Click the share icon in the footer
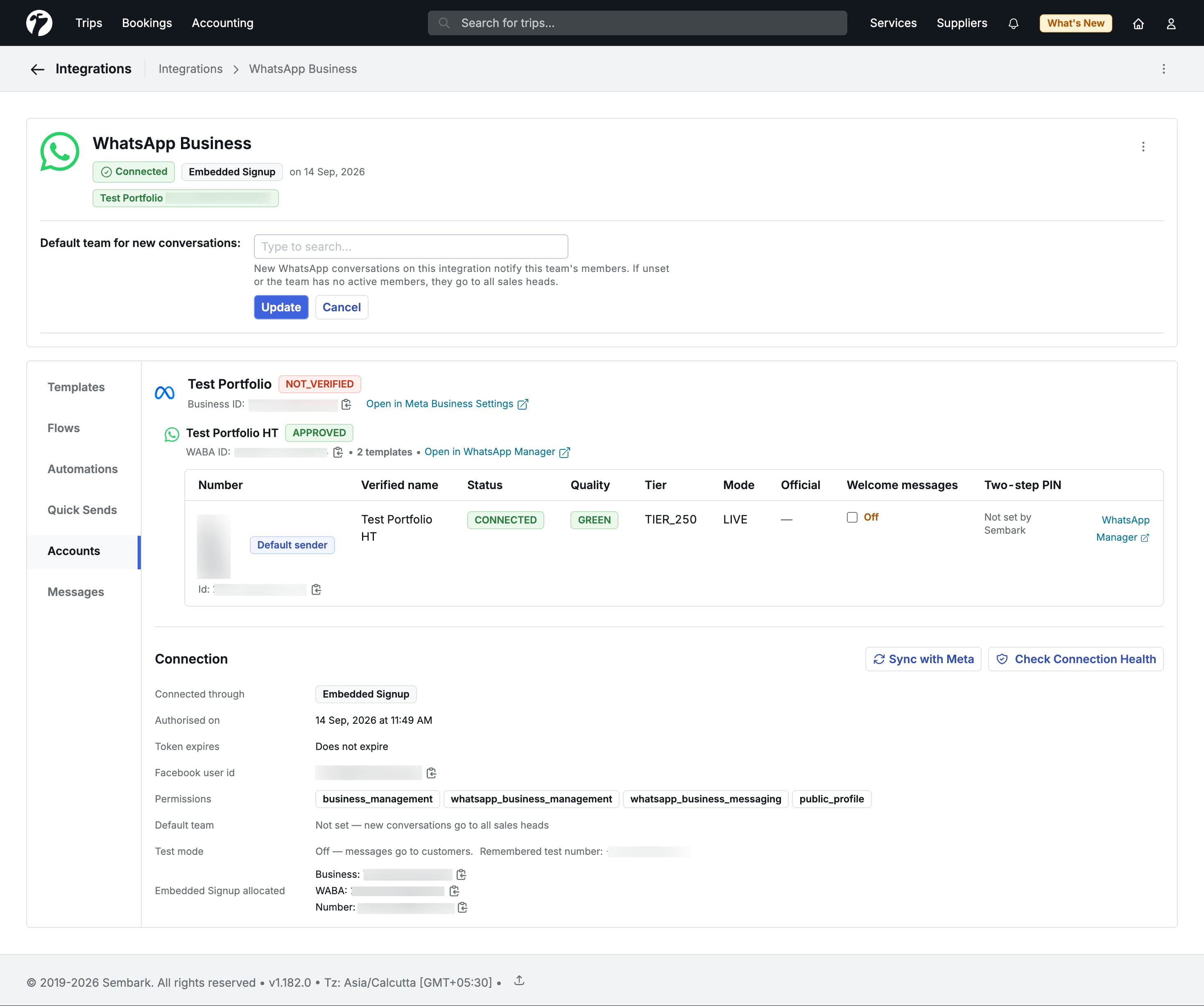This screenshot has width=1204, height=1006. (x=519, y=981)
